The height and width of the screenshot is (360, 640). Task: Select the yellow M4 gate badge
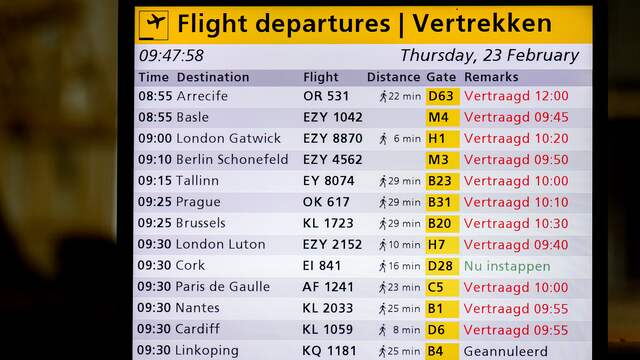(x=442, y=118)
